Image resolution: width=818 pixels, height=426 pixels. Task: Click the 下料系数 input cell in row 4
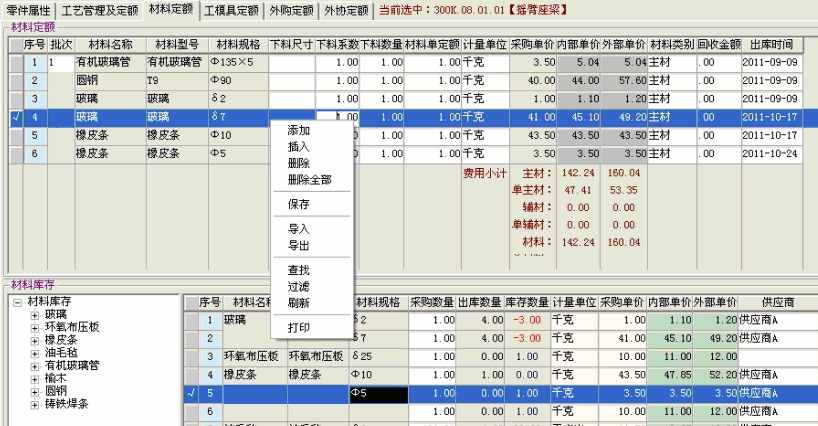pos(338,117)
